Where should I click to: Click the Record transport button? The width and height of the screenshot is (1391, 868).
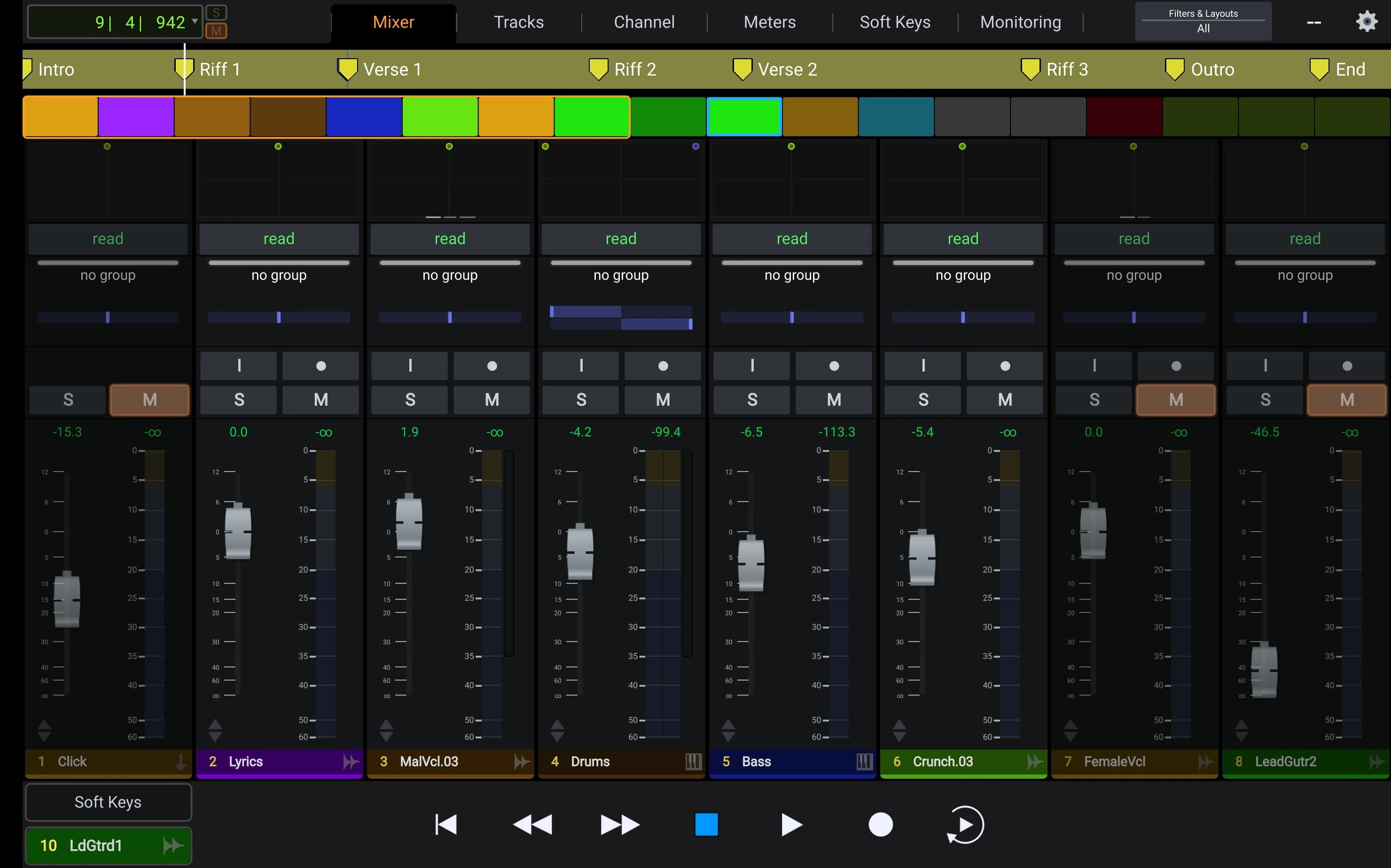[x=880, y=824]
